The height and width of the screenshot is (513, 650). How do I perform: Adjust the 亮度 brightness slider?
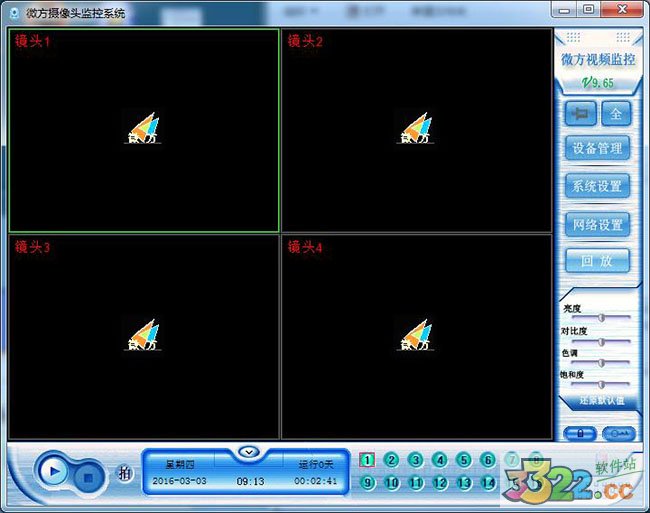(x=601, y=318)
